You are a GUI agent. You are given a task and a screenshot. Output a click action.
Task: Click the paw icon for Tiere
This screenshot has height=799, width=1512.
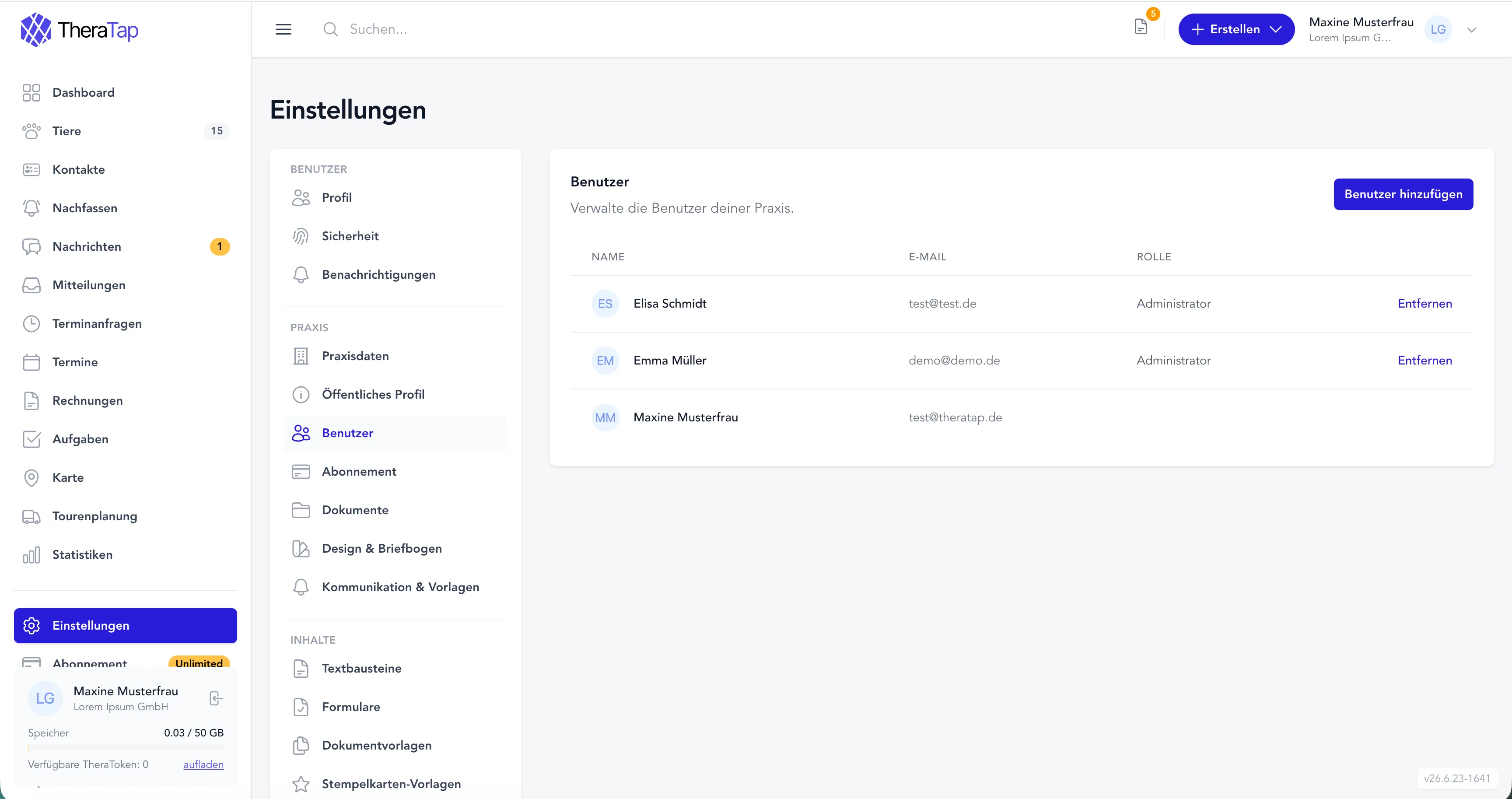[x=31, y=131]
